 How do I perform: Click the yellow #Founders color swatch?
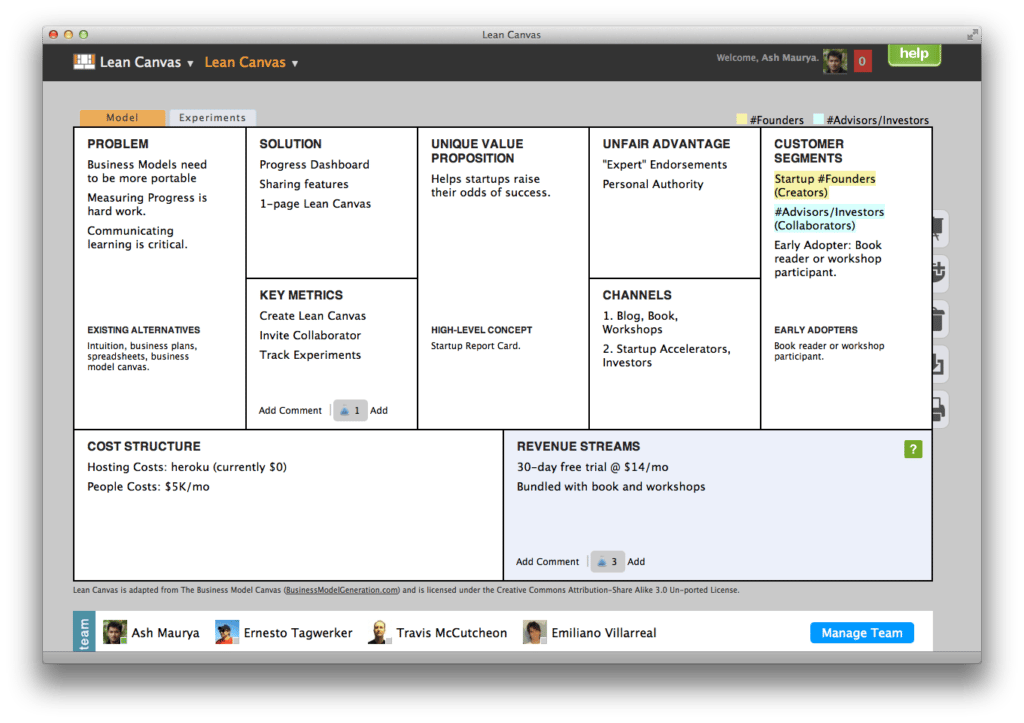742,120
